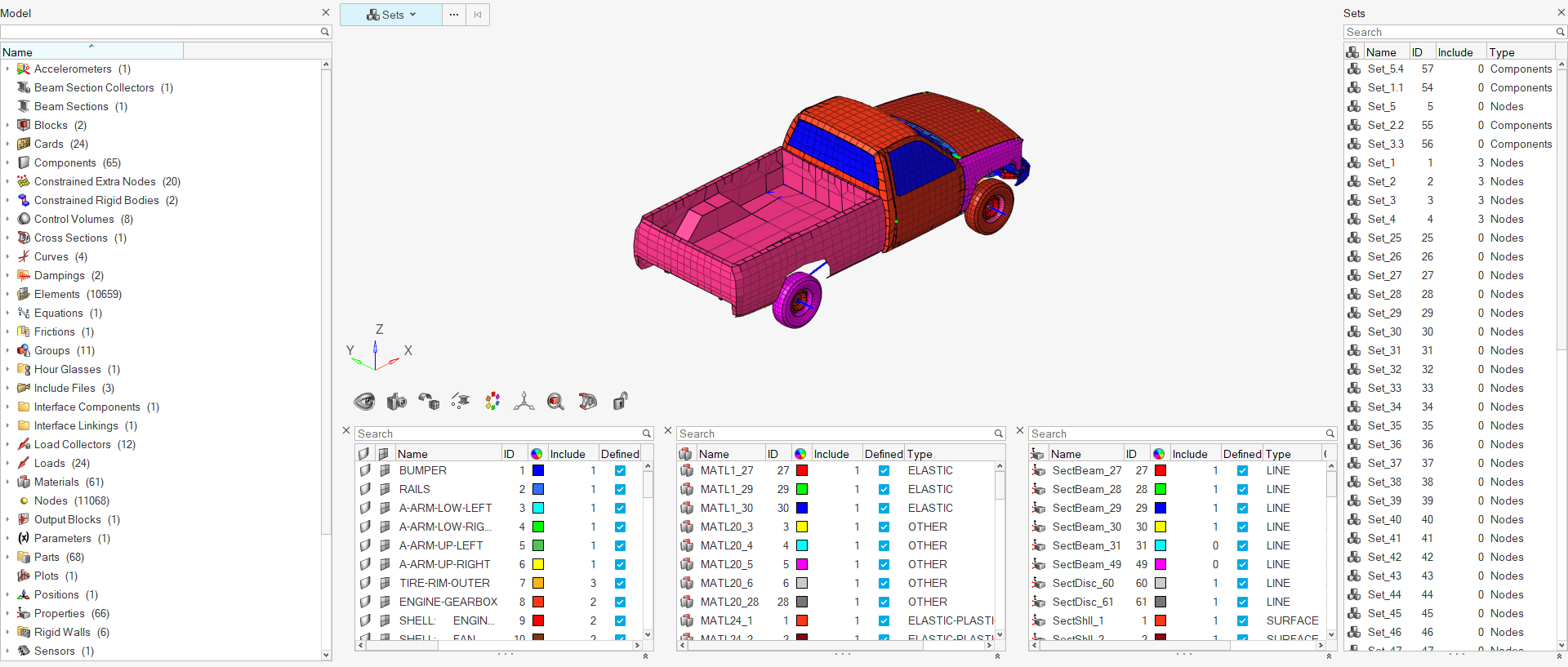Expand the Components node in Model tree

coord(7,163)
